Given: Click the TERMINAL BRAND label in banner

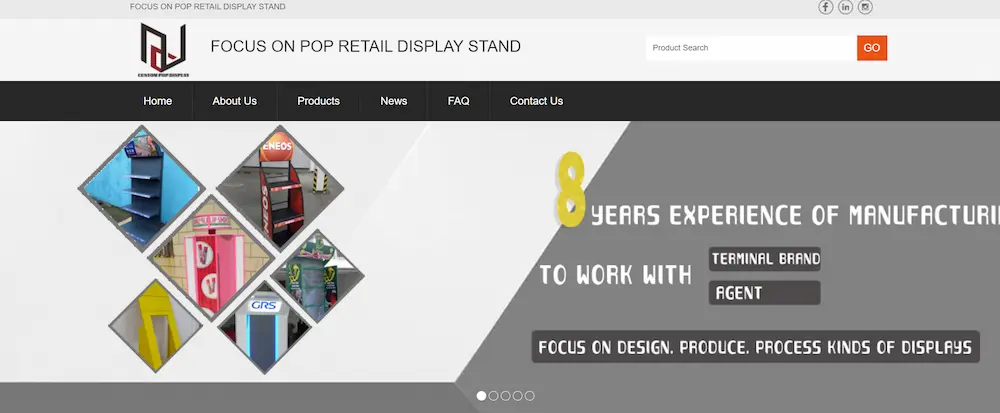Looking at the screenshot, I should tap(765, 259).
